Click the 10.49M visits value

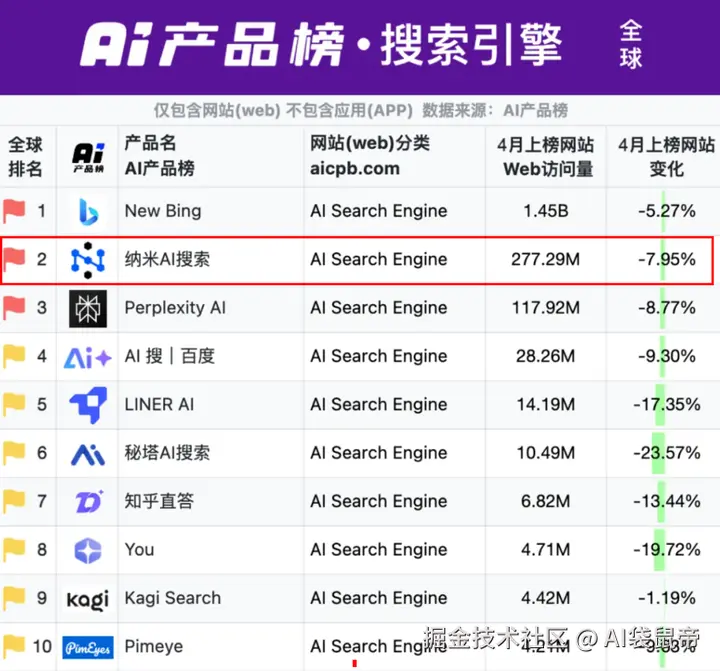pyautogui.click(x=546, y=453)
